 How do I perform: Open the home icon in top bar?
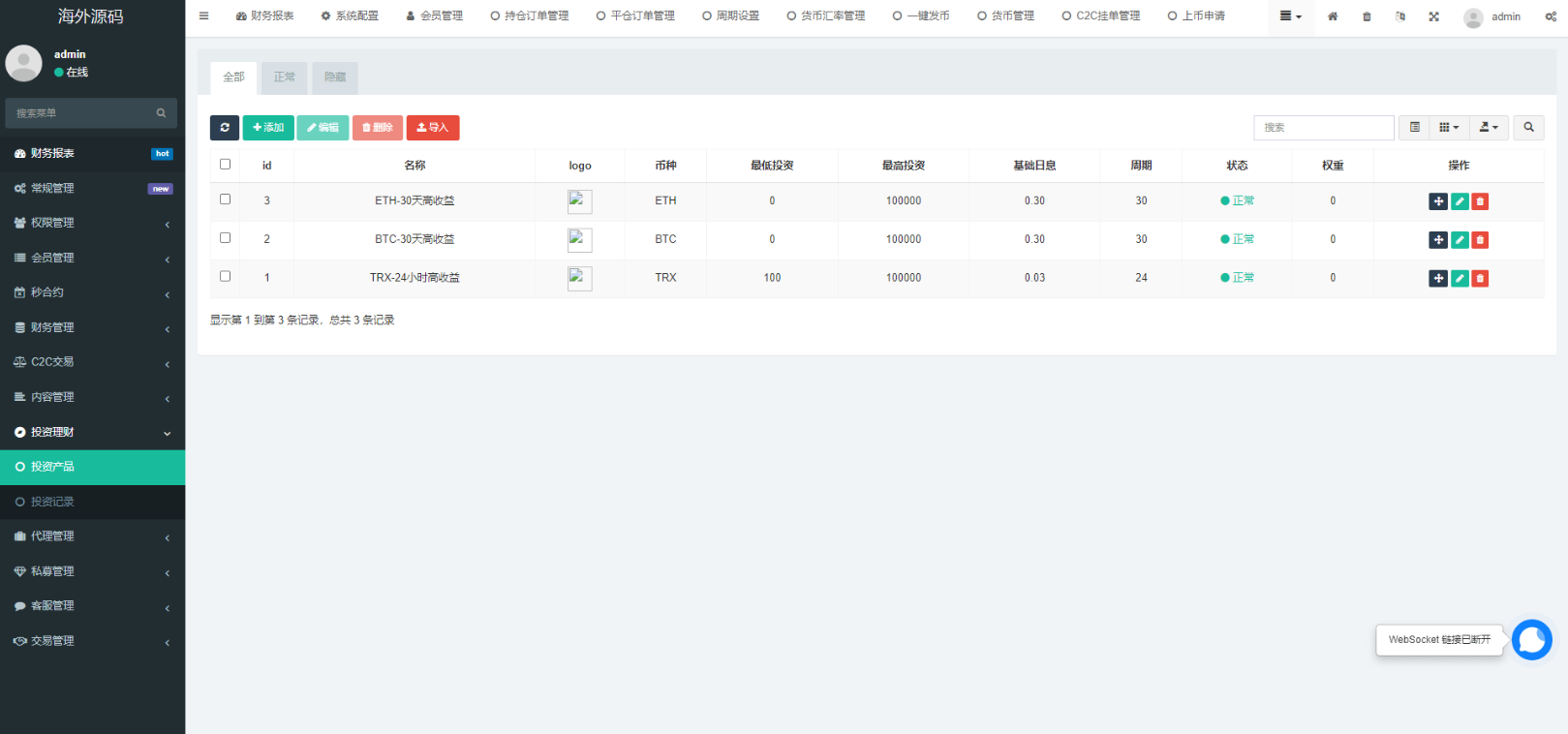pos(1333,16)
